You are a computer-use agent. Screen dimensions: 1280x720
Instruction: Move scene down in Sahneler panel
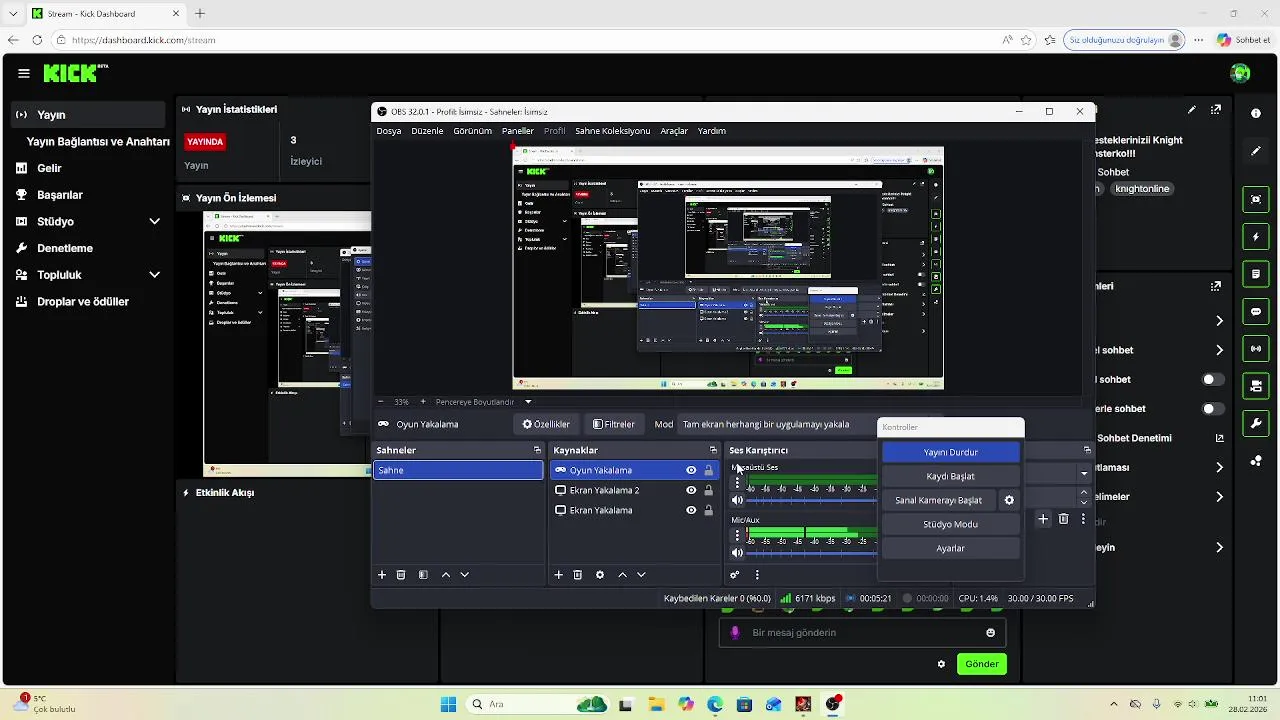(x=464, y=575)
